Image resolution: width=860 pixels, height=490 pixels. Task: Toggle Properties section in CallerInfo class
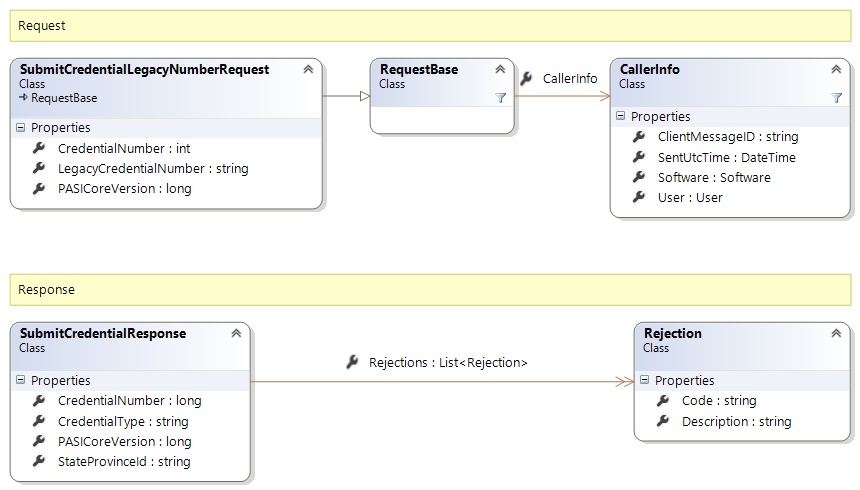pos(621,117)
